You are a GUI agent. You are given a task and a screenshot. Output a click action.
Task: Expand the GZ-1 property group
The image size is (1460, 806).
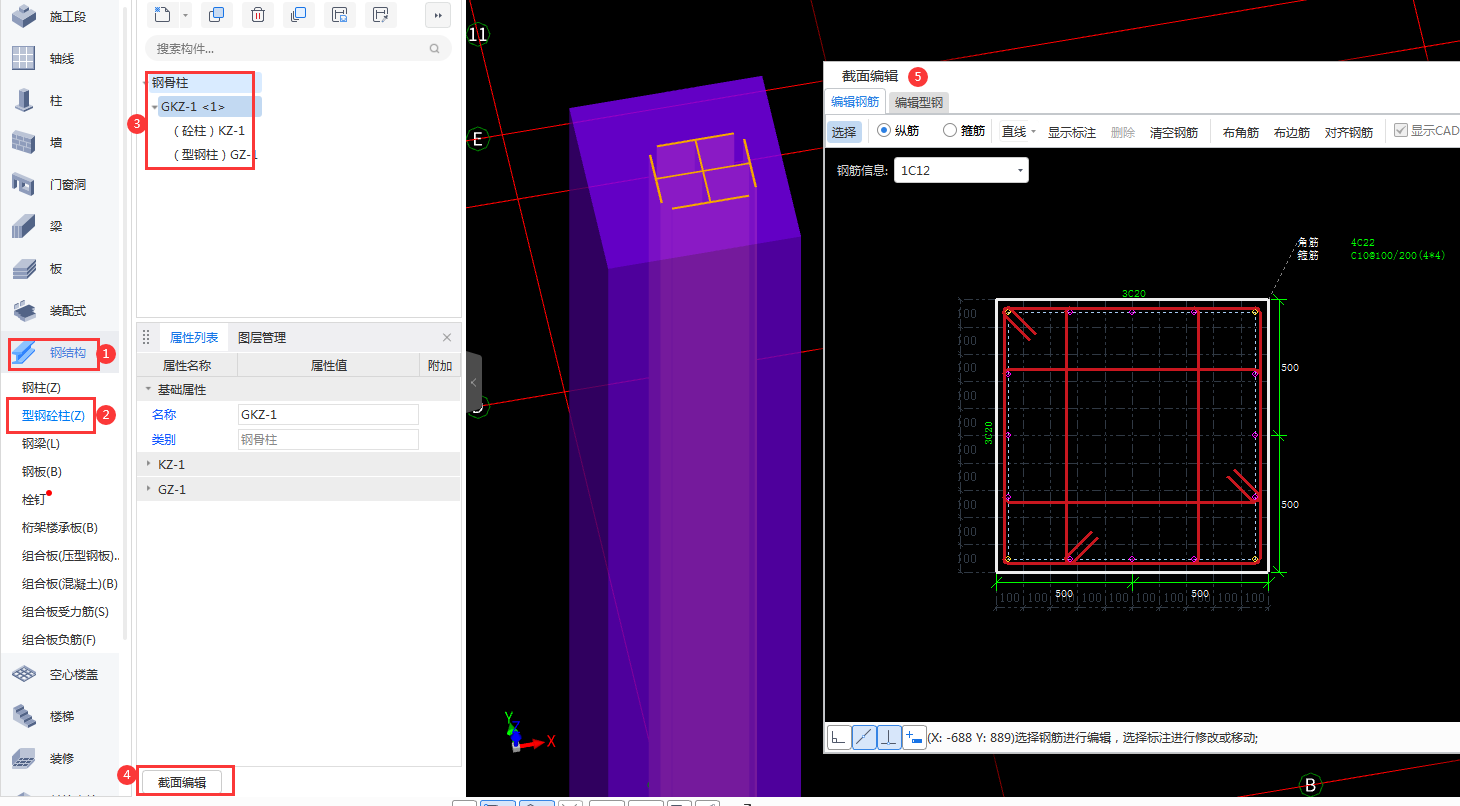pyautogui.click(x=149, y=490)
